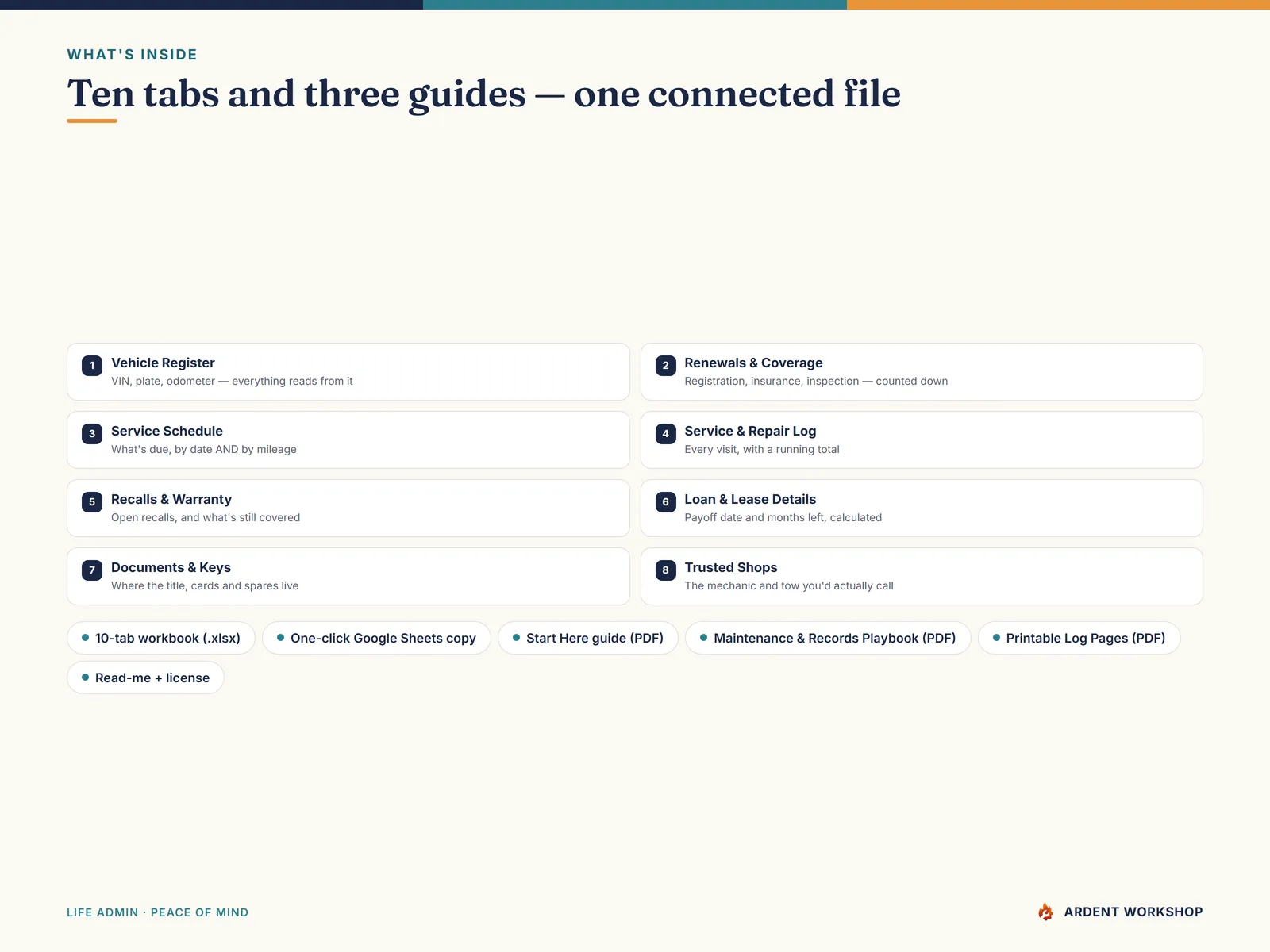Choose the Printable Log Pages (PDF) pill

(1079, 638)
